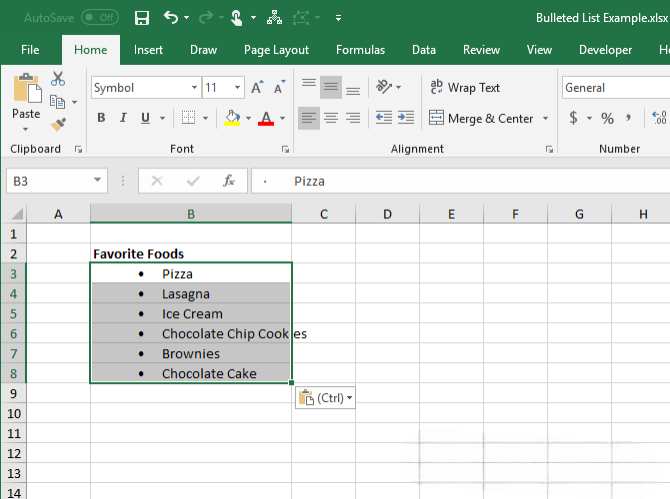This screenshot has width=670, height=499.
Task: Click Comma Style icon
Action: click(628, 117)
